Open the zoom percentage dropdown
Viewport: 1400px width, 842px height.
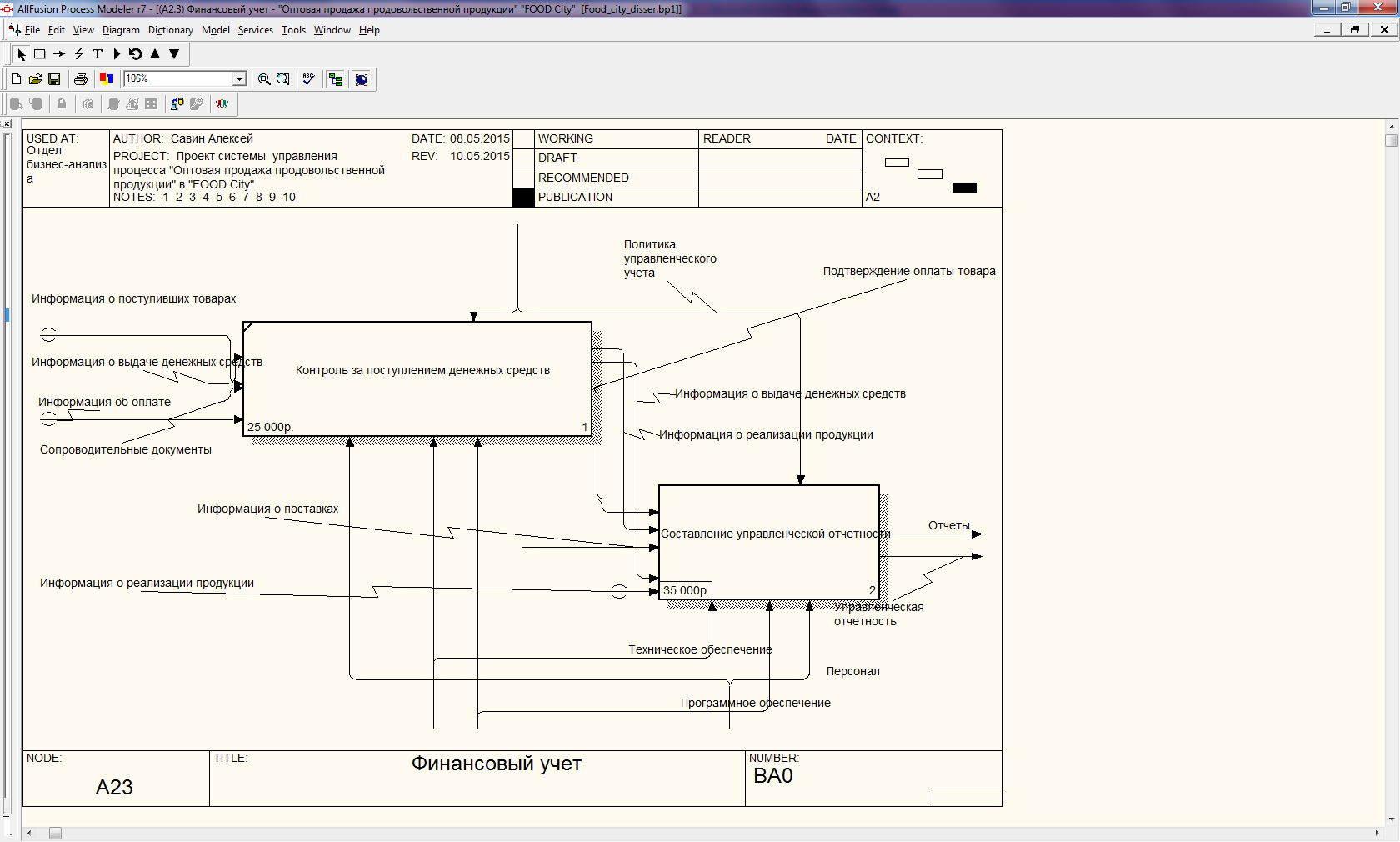(239, 78)
